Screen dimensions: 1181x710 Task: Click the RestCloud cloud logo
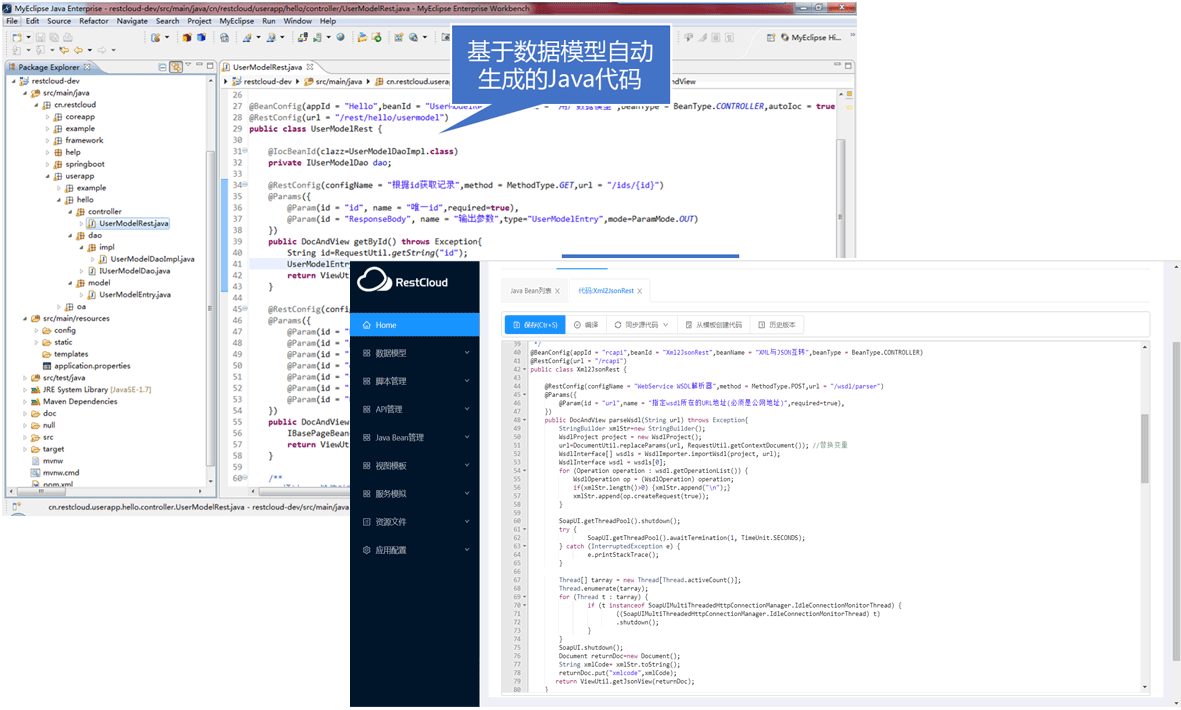click(x=374, y=280)
